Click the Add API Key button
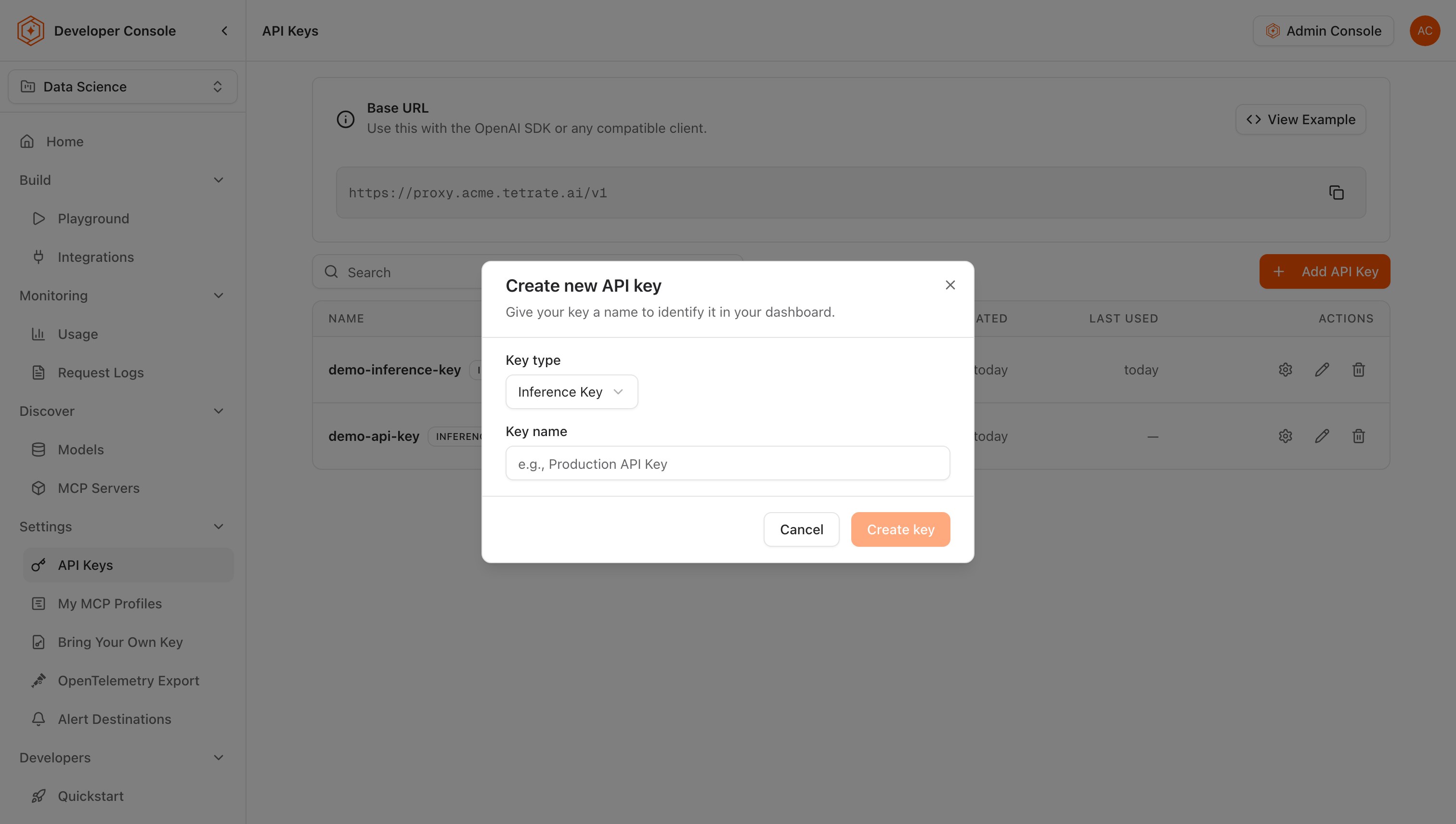The image size is (1456, 824). coord(1324,271)
